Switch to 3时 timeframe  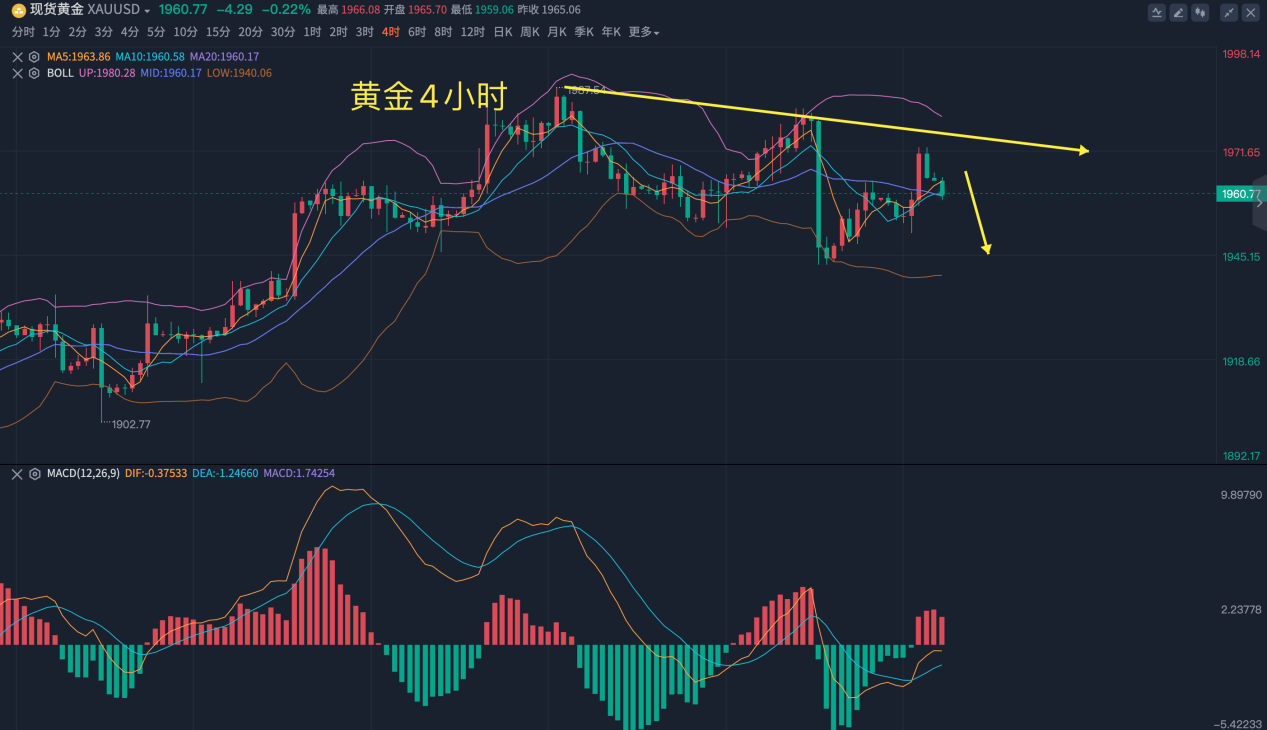[x=364, y=32]
